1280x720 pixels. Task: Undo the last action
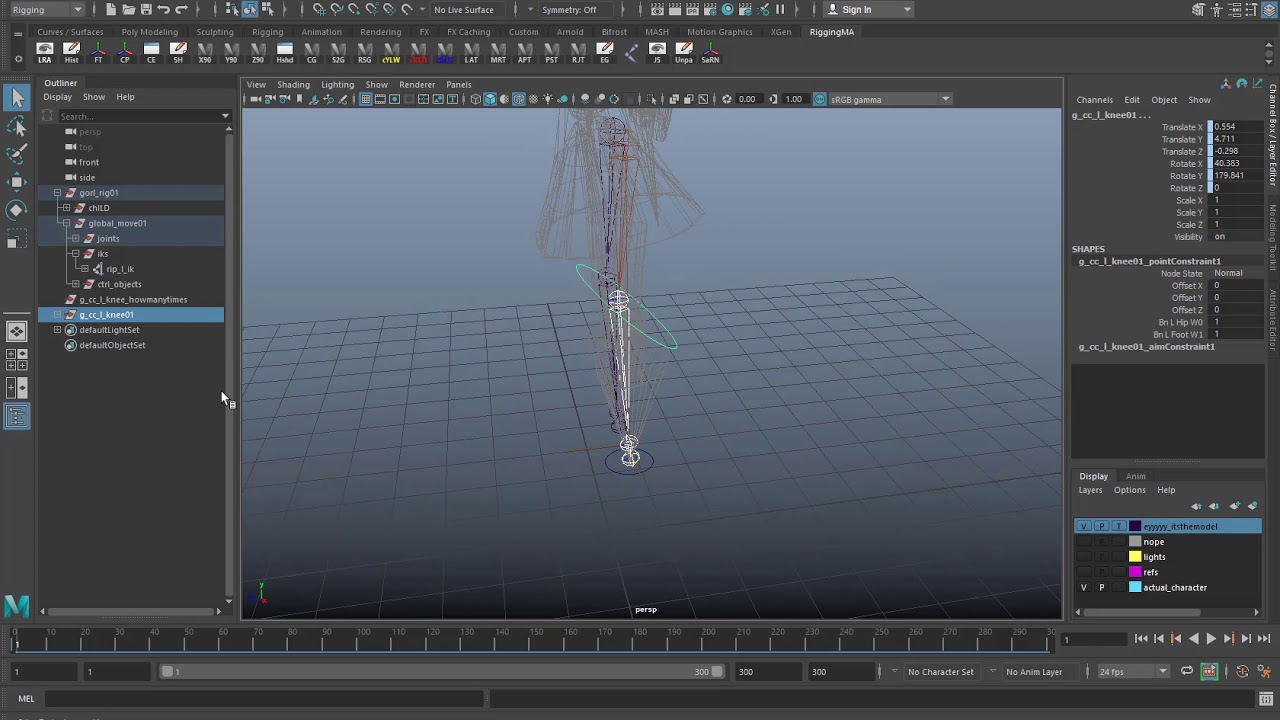point(164,9)
